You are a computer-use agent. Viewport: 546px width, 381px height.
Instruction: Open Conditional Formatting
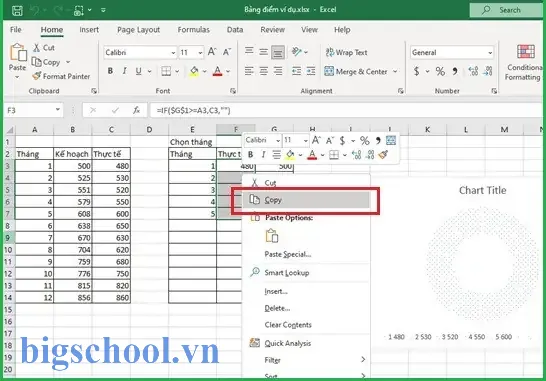pyautogui.click(x=525, y=62)
